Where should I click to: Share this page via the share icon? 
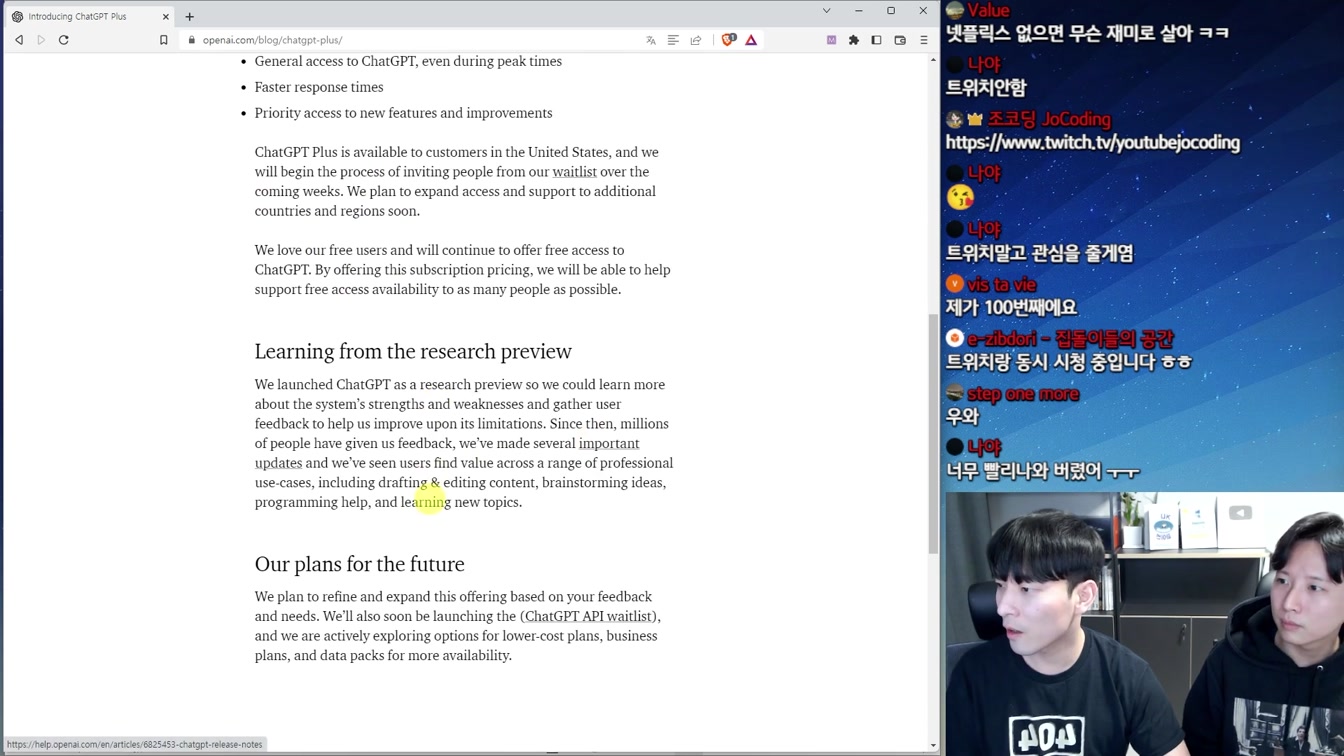click(696, 40)
